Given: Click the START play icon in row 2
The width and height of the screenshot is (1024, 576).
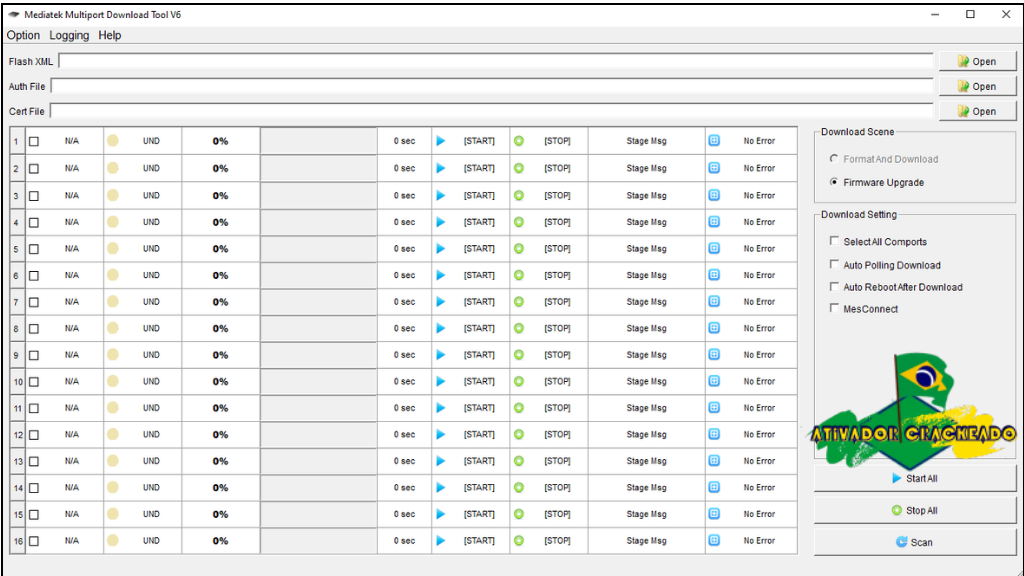Looking at the screenshot, I should [x=441, y=168].
